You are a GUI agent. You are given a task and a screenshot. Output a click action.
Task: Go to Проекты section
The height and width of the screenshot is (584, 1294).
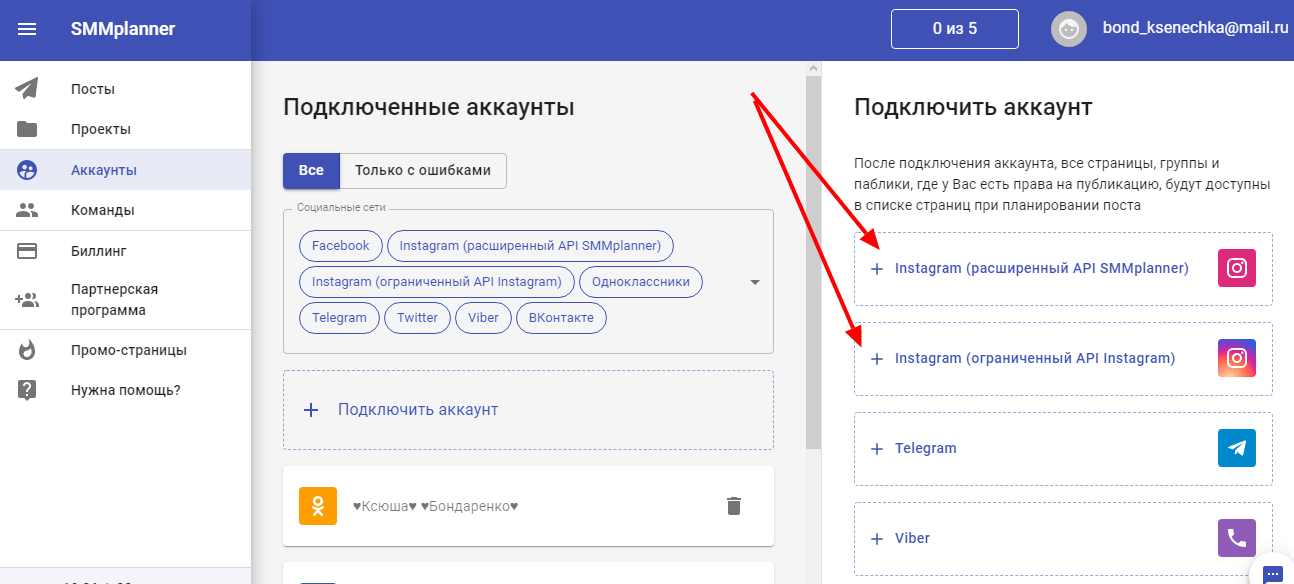[x=125, y=129]
